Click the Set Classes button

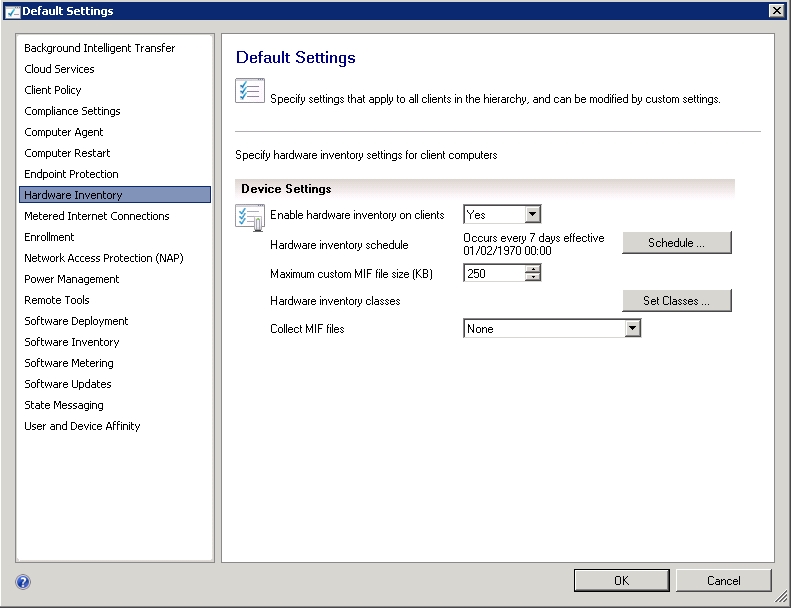tap(676, 301)
